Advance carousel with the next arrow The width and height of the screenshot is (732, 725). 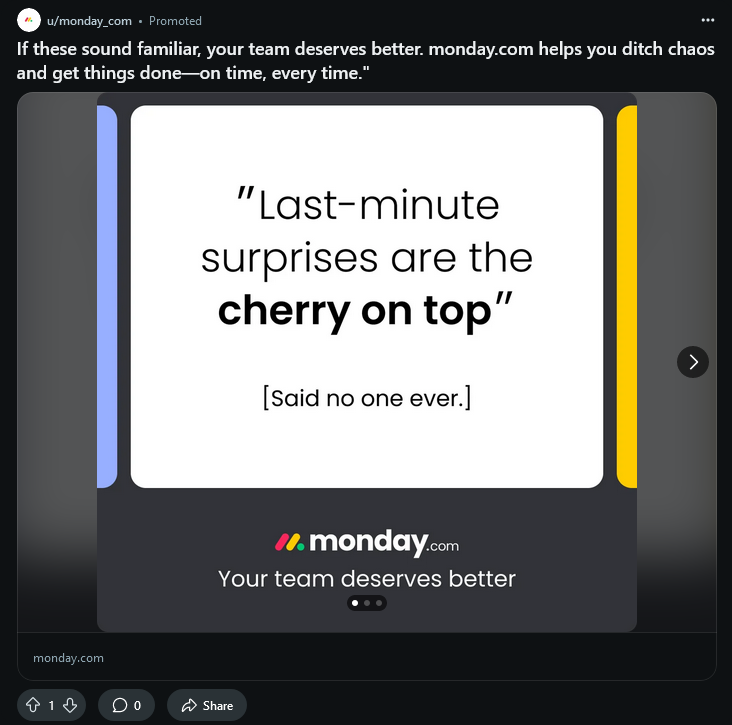pos(693,362)
